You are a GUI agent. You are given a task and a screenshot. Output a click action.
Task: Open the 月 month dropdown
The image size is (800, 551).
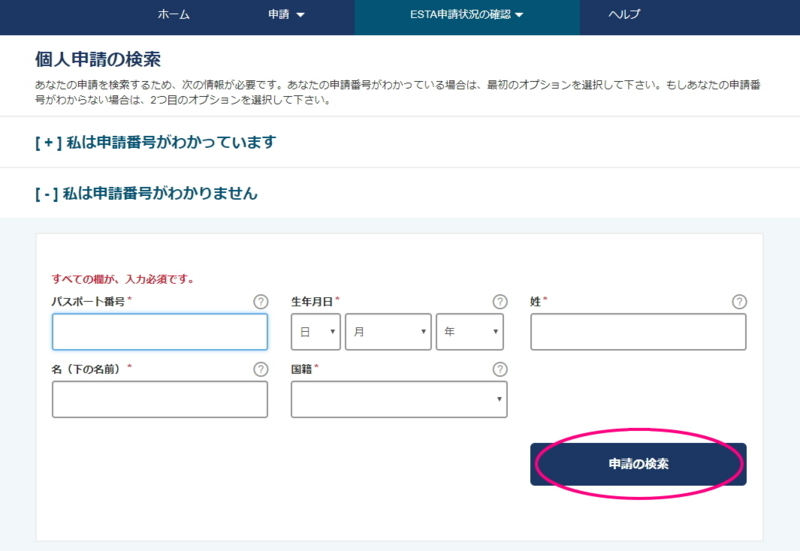(x=388, y=332)
